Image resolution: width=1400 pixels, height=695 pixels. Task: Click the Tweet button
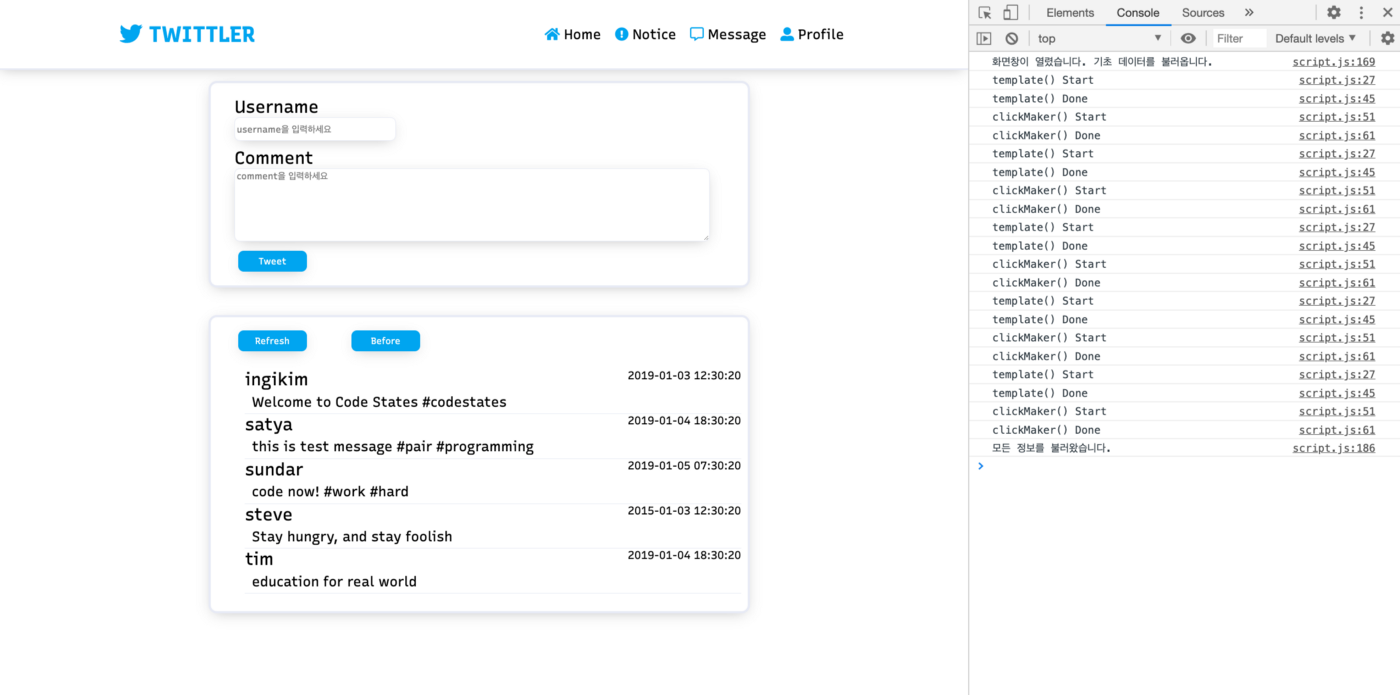point(272,261)
